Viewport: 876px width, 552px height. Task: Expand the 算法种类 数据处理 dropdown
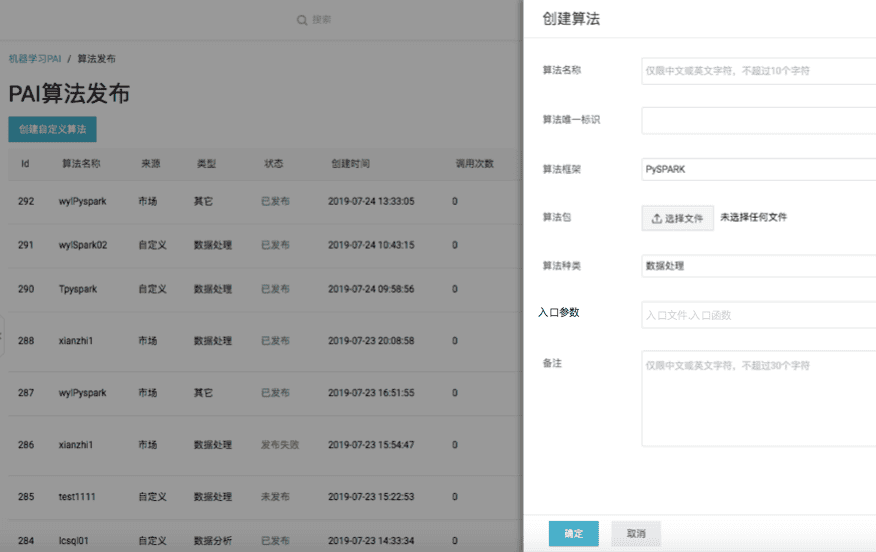point(758,266)
